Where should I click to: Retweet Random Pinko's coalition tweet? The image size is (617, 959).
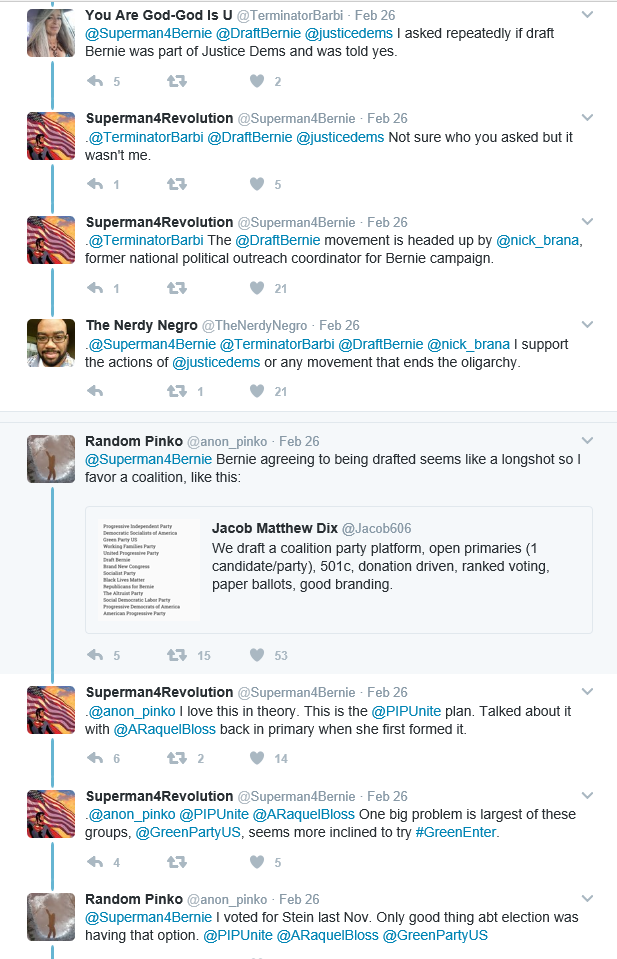pos(177,655)
